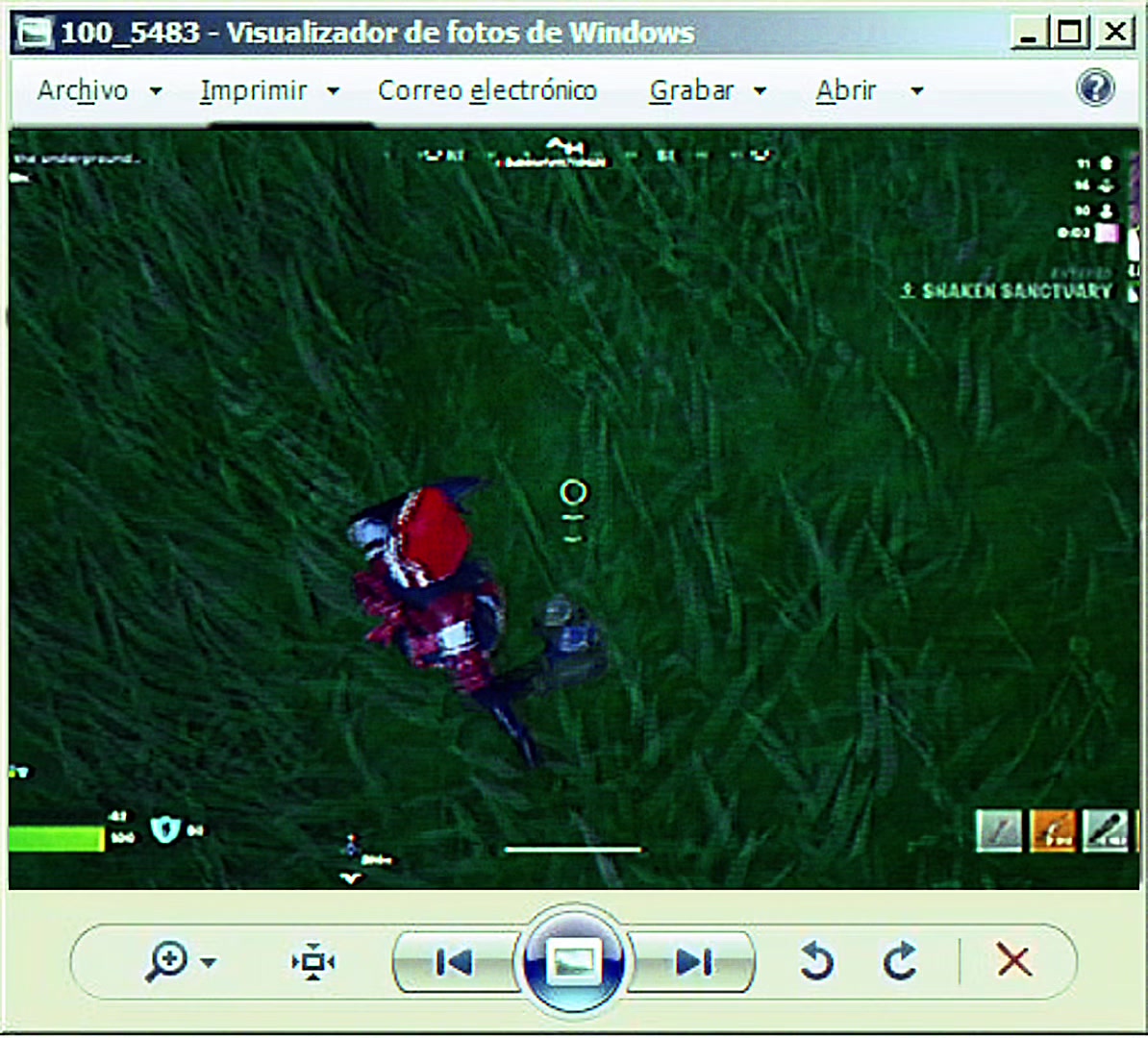1148x1038 pixels.
Task: Click the shield icon in the photo
Action: [164, 830]
